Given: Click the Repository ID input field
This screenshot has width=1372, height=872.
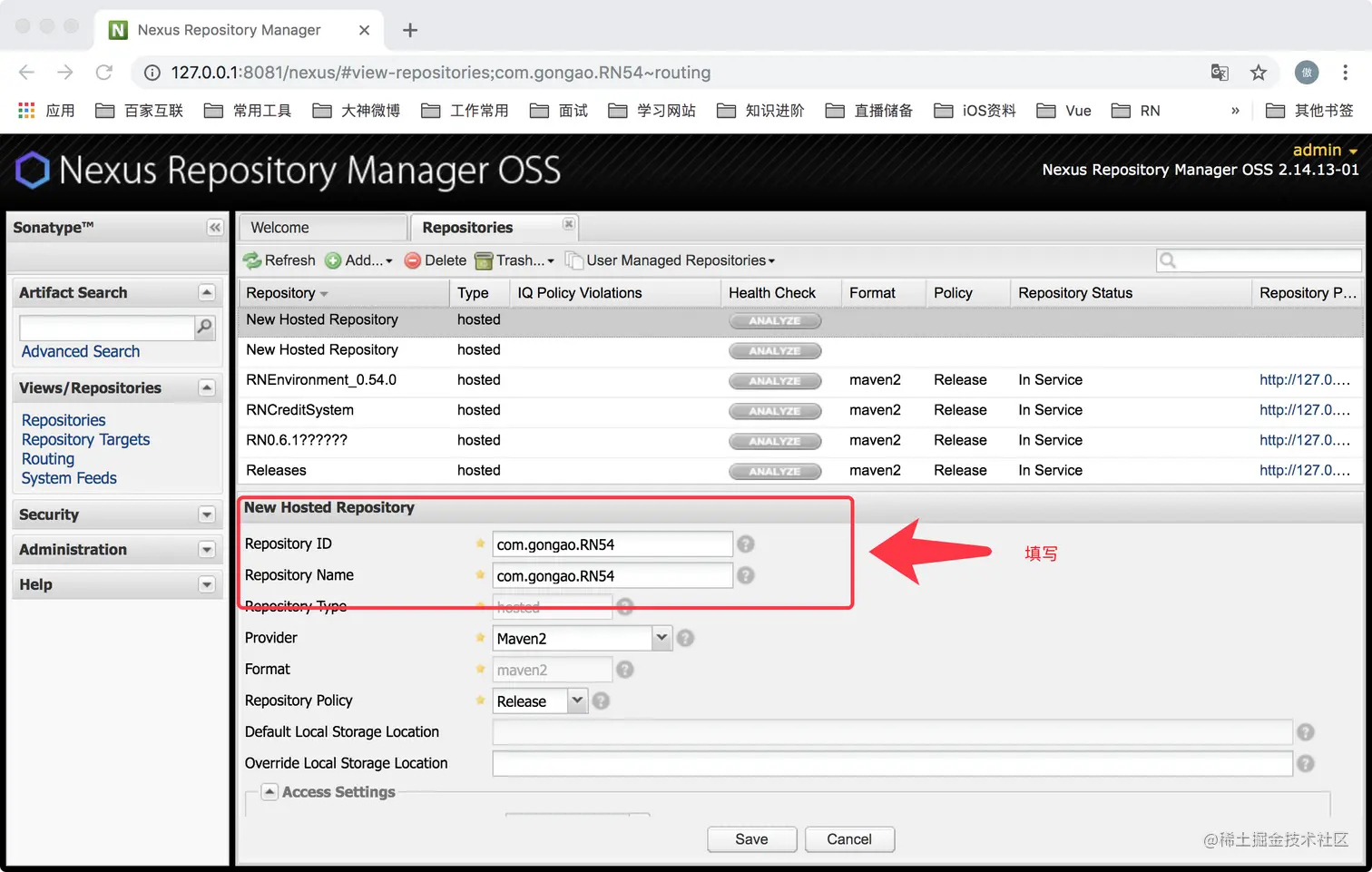Looking at the screenshot, I should [612, 544].
